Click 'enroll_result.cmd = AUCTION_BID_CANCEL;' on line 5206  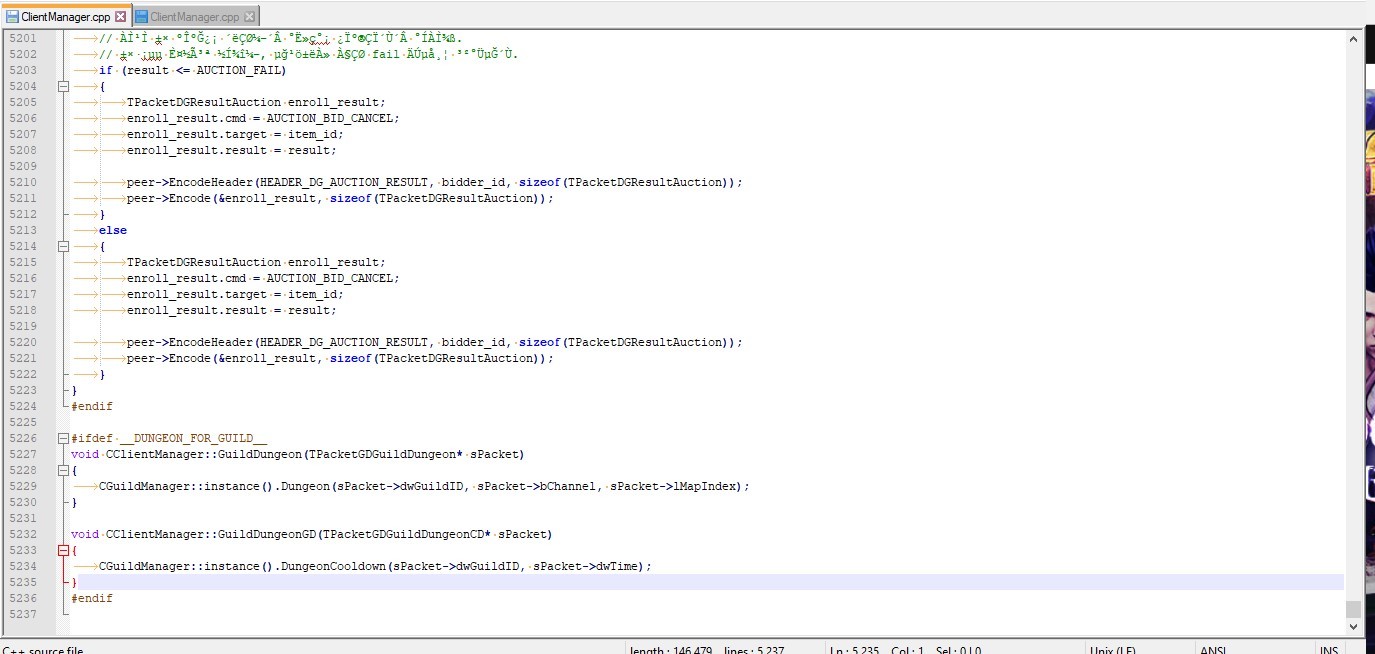[x=263, y=118]
